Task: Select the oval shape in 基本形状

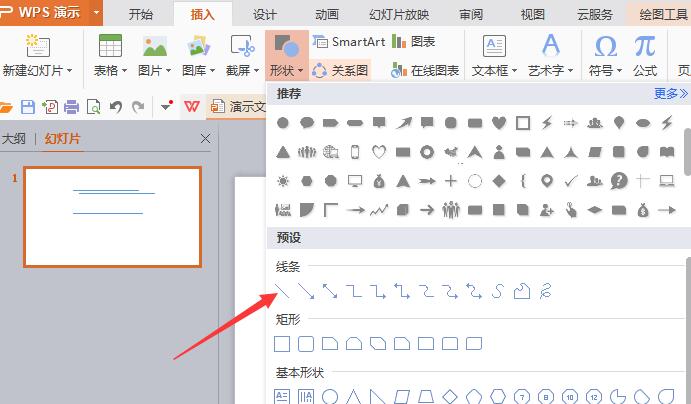Action: point(330,397)
